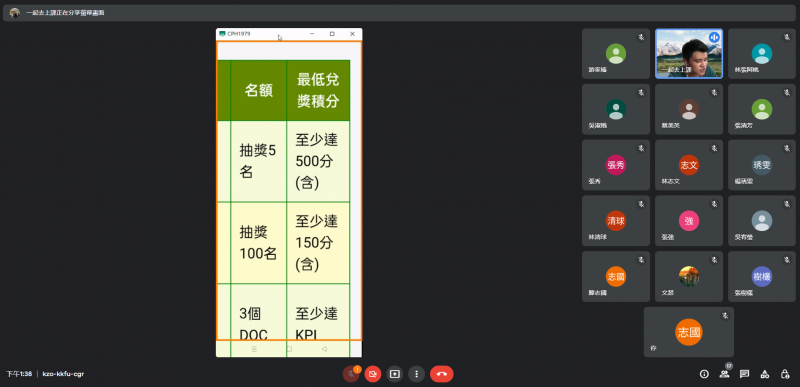Select the 樹欄 participant tile
Viewport: 800px width, 387px height.
click(762, 276)
